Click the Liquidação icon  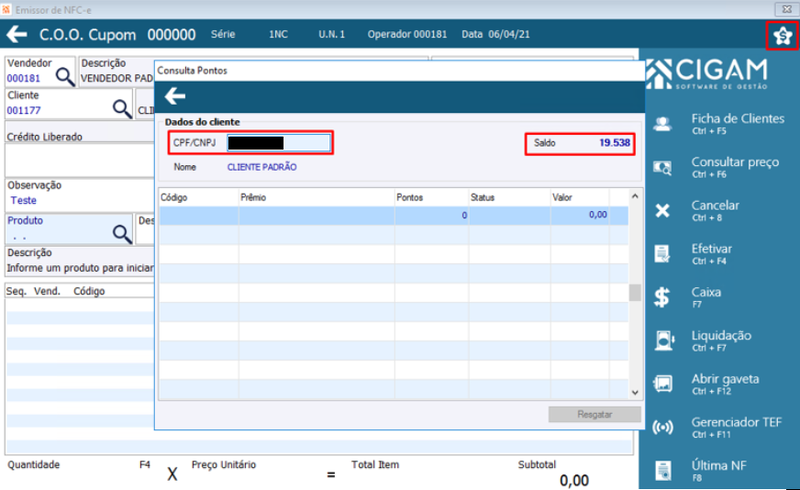664,340
